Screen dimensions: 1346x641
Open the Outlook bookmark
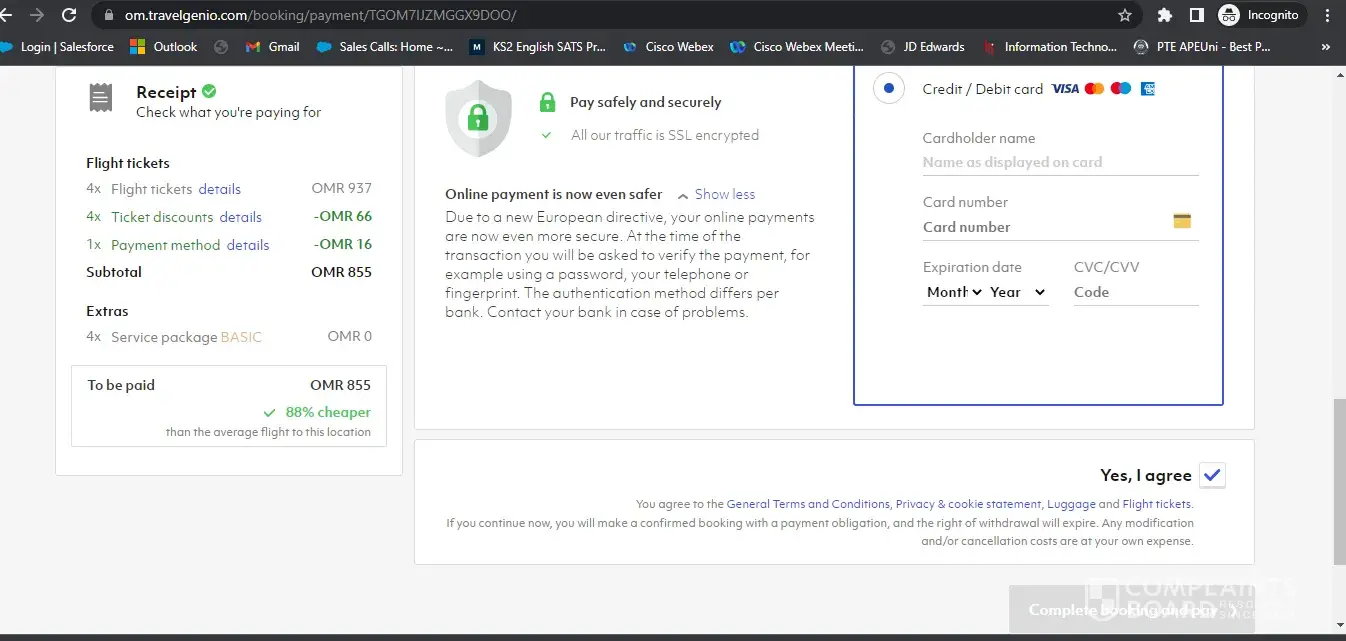coord(165,46)
